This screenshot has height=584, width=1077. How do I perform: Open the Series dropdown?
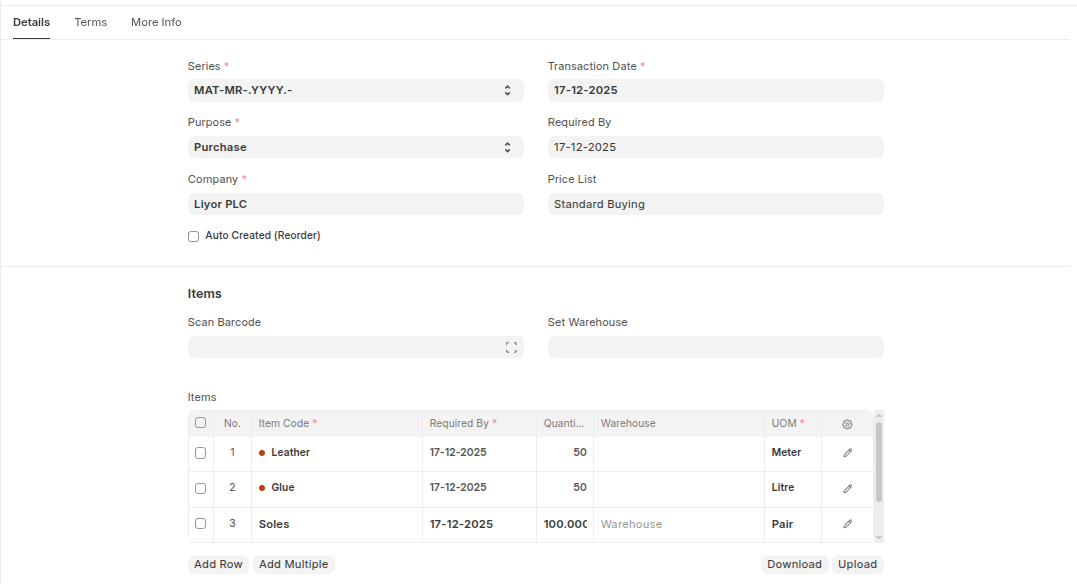(x=355, y=91)
